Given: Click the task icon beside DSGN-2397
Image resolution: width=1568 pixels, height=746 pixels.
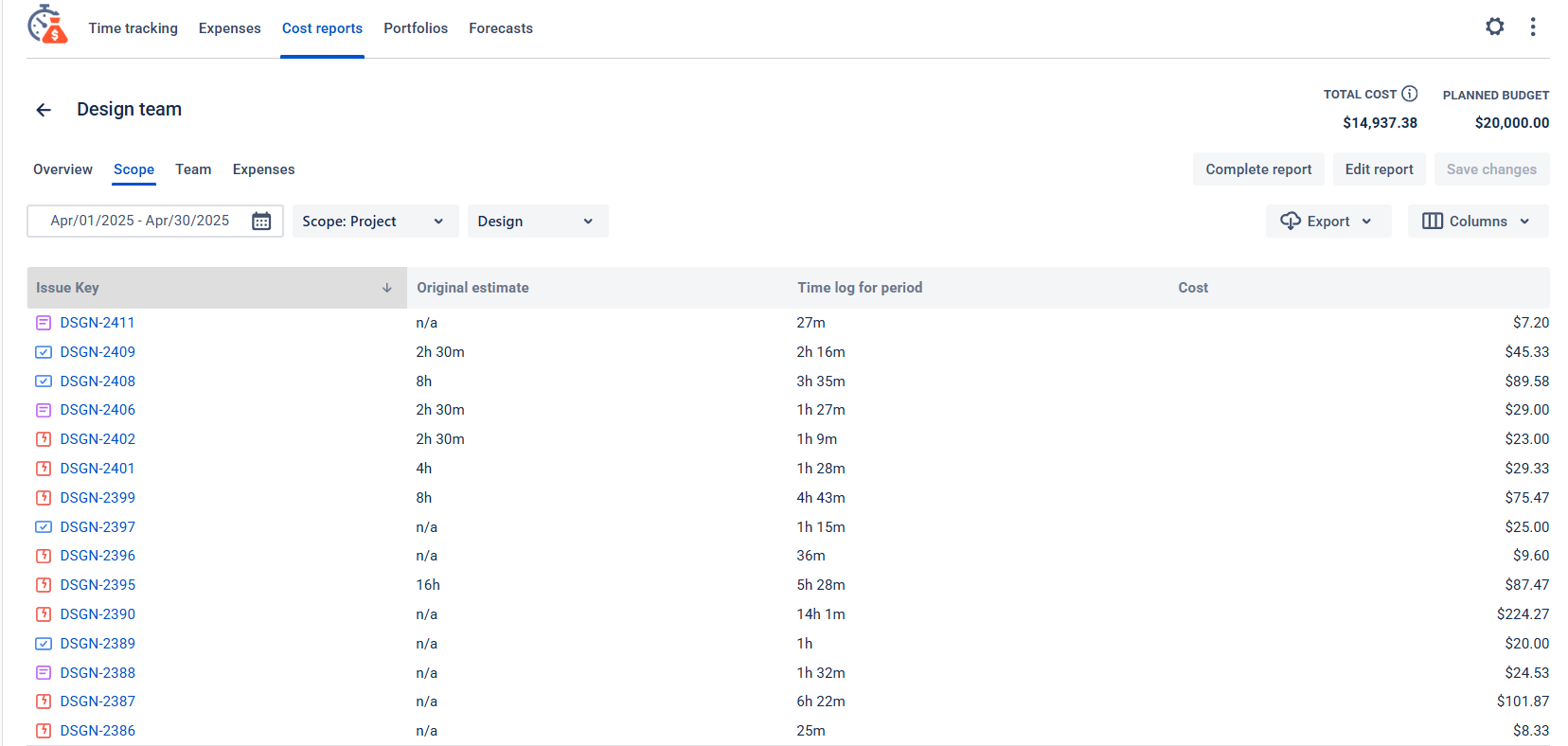Looking at the screenshot, I should [44, 527].
